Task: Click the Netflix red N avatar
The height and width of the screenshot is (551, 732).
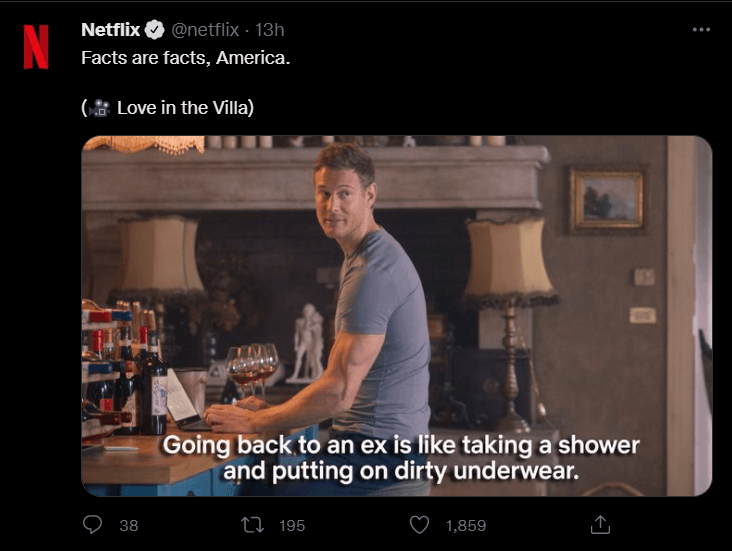Action: 36,47
